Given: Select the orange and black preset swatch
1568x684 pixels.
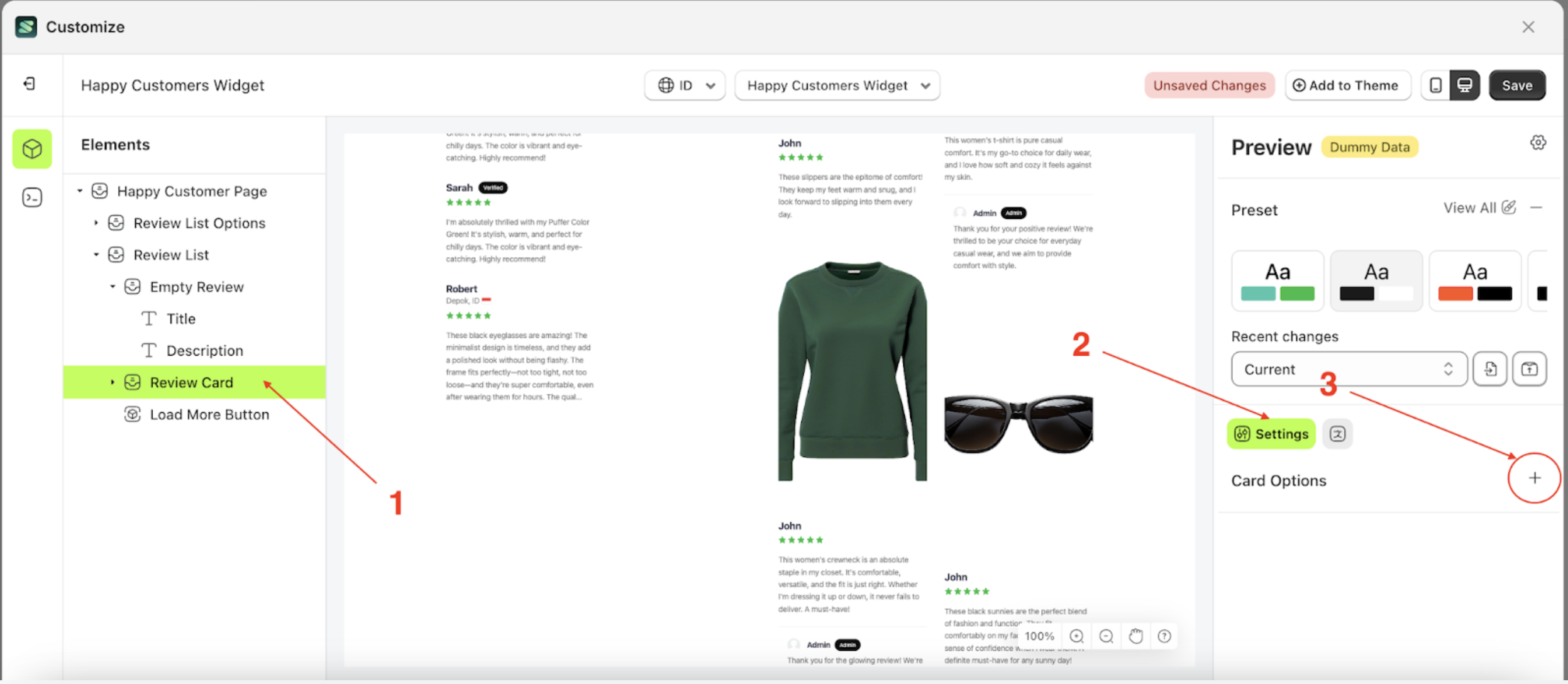Looking at the screenshot, I should coord(1474,281).
